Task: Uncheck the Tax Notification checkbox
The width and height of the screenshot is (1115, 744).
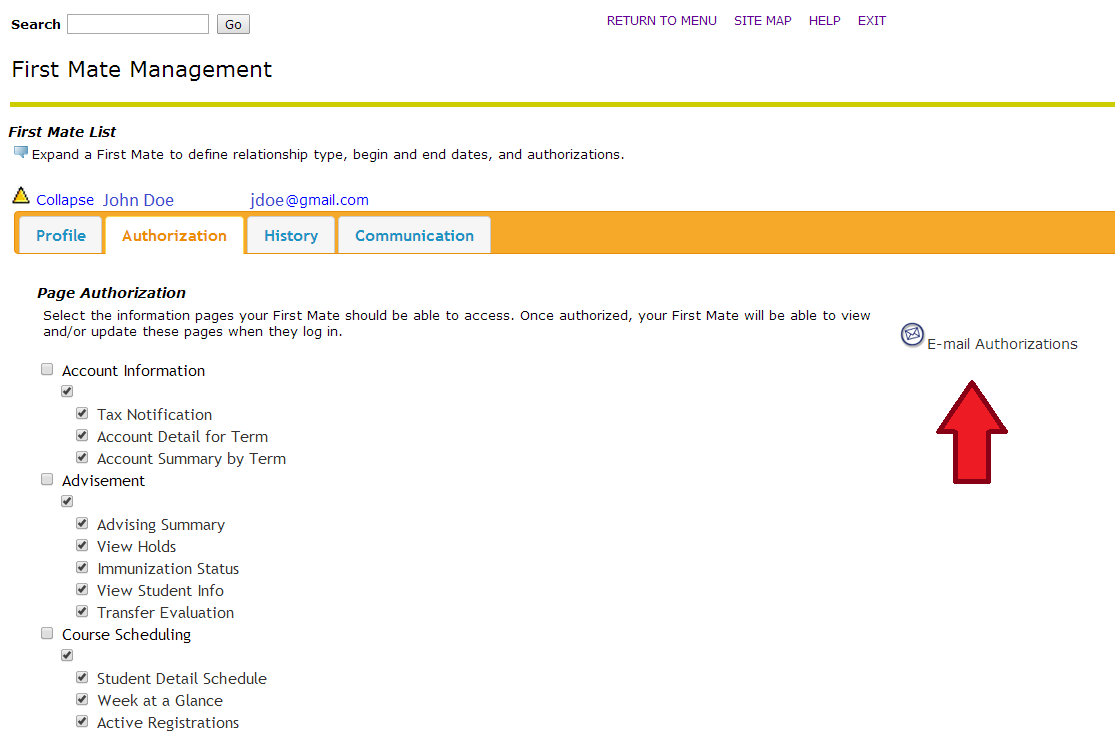Action: click(82, 413)
